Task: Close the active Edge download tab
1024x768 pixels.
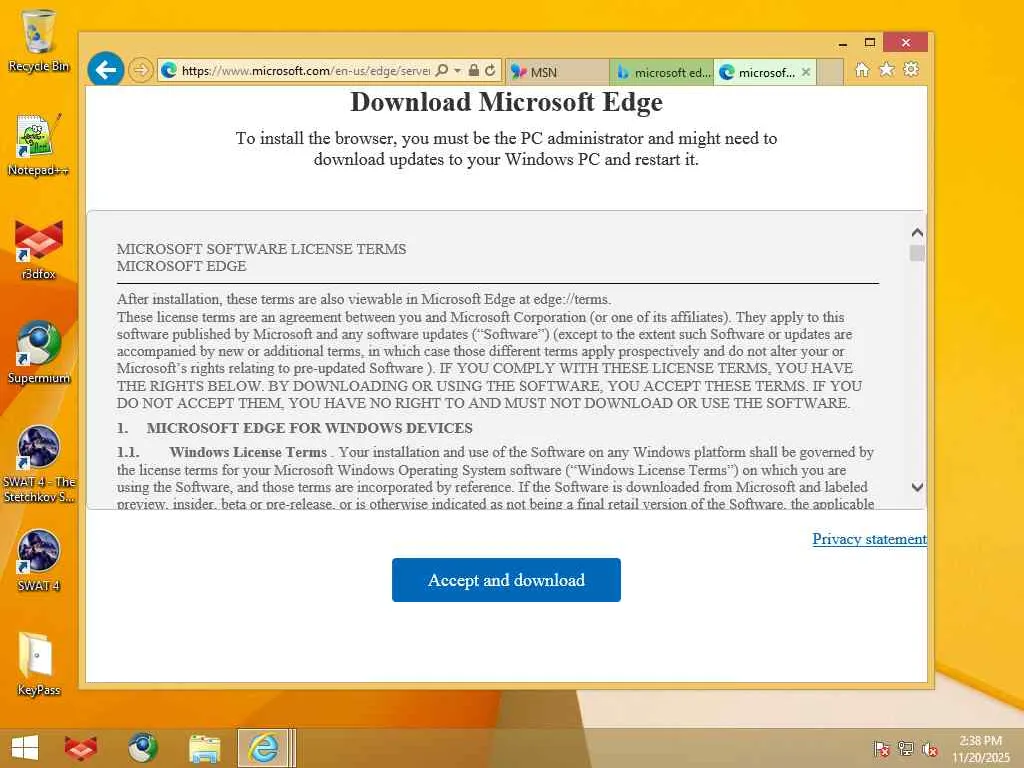Action: [x=806, y=72]
